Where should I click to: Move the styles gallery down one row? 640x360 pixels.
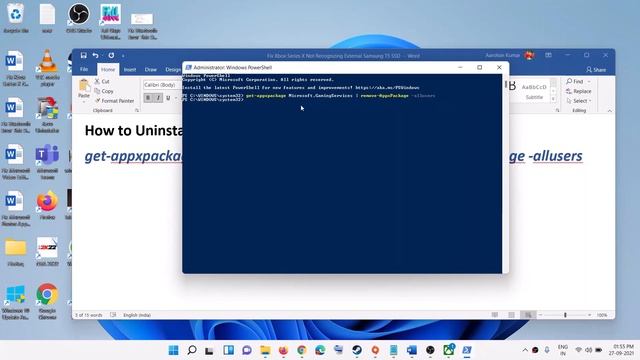click(553, 91)
